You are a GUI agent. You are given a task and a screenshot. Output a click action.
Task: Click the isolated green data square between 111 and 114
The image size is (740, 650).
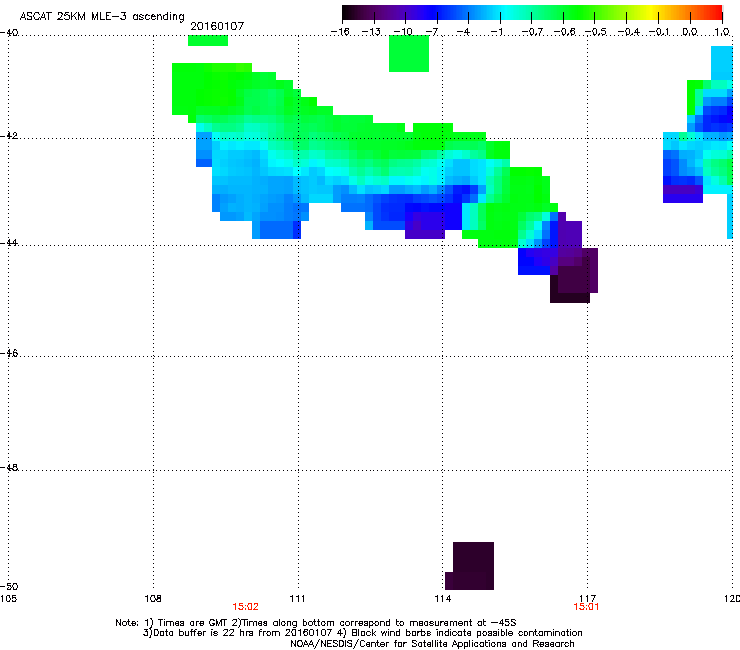pos(409,53)
